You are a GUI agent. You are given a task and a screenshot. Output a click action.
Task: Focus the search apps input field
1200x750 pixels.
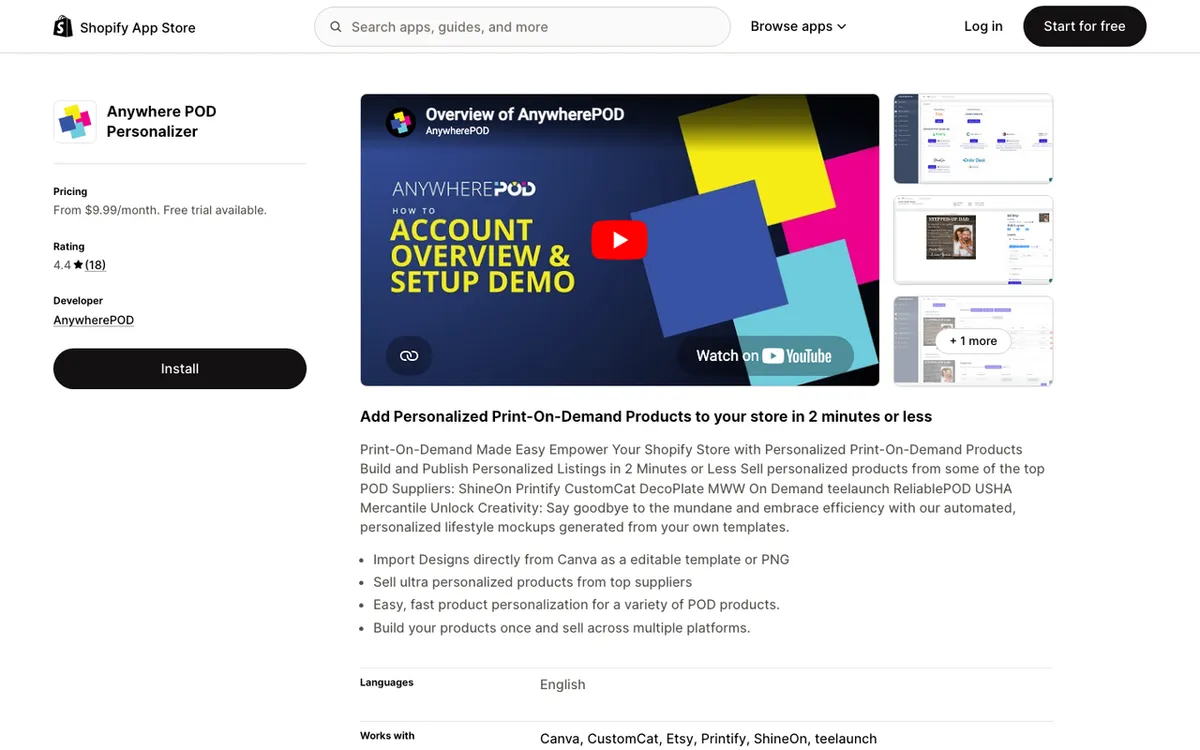[x=522, y=27]
